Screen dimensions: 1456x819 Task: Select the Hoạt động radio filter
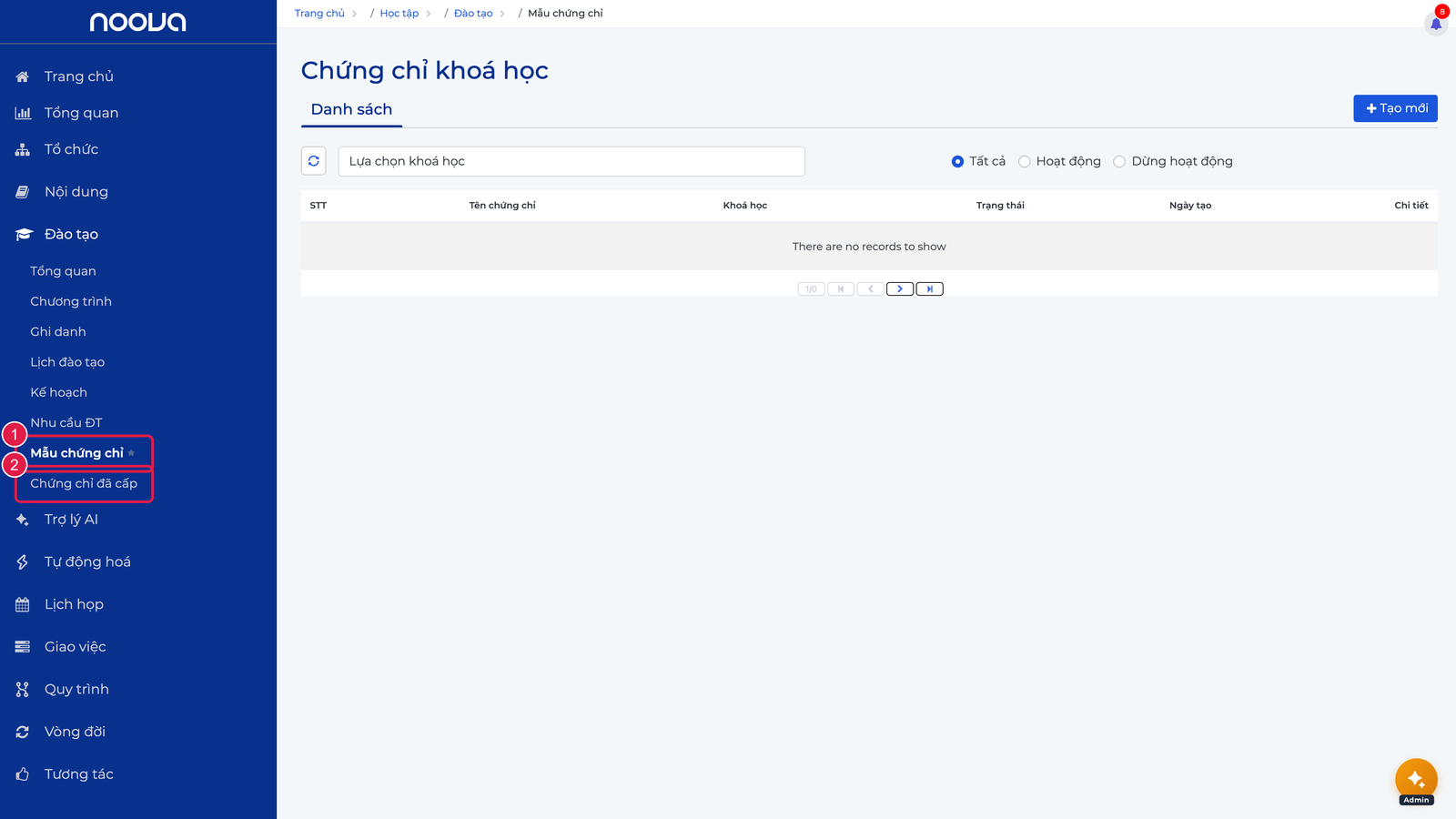tap(1025, 162)
